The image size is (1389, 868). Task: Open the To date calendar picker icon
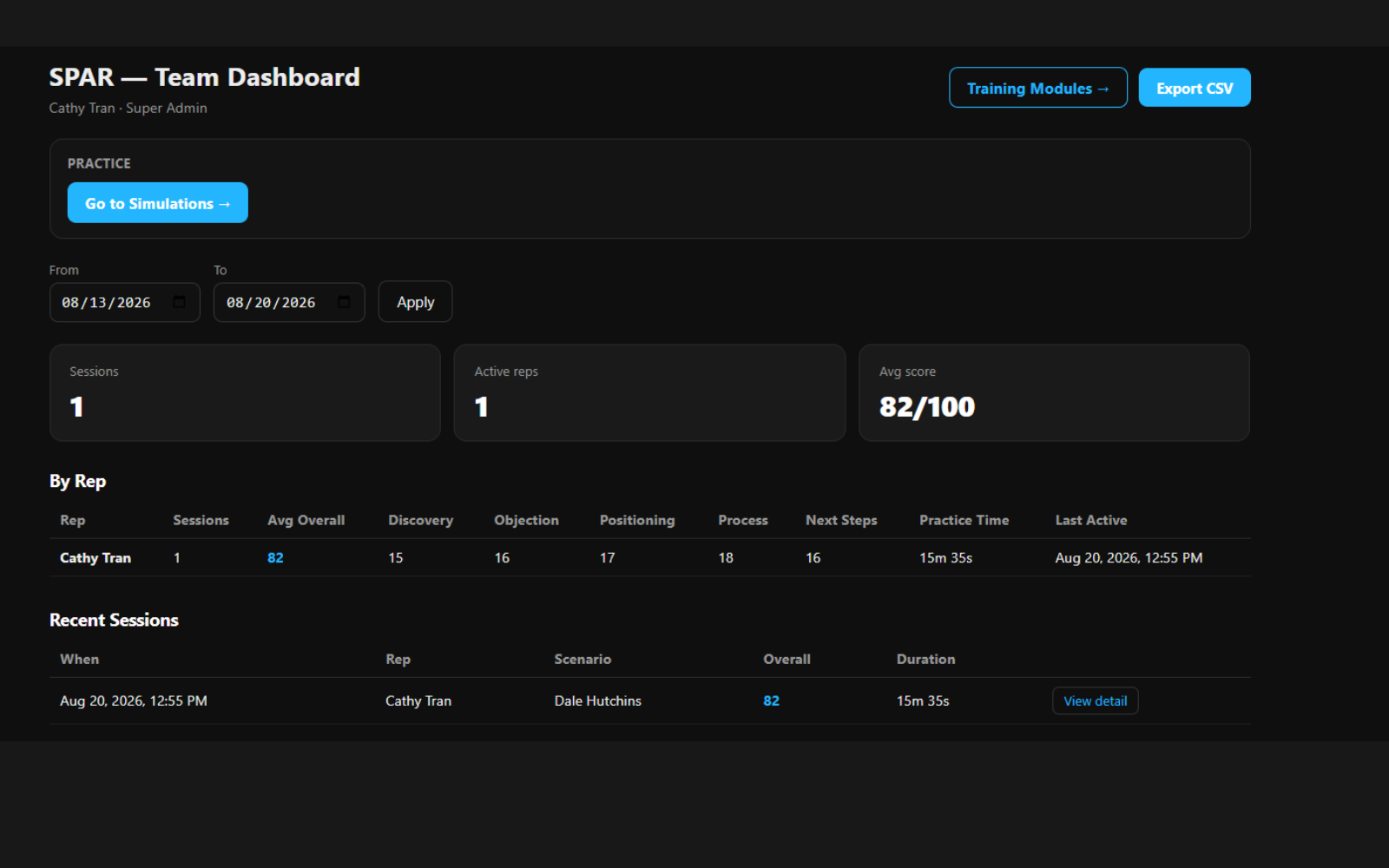click(x=345, y=302)
